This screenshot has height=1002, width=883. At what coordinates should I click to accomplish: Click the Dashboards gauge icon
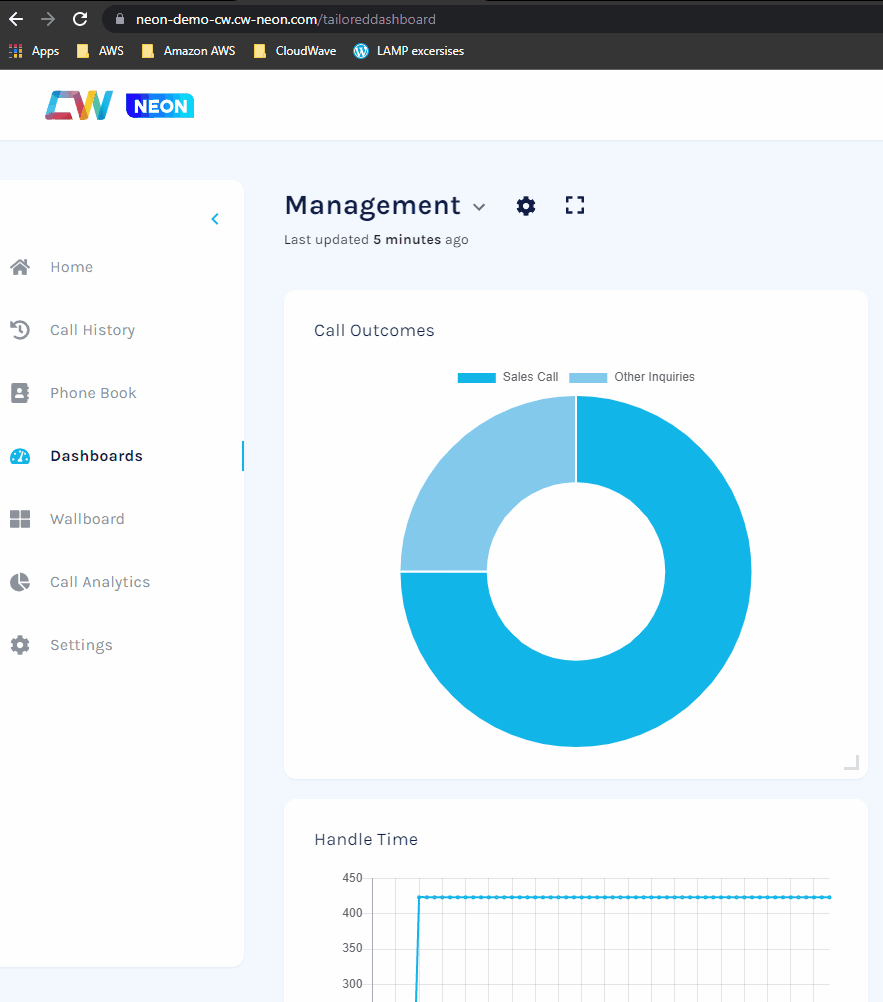(x=19, y=456)
